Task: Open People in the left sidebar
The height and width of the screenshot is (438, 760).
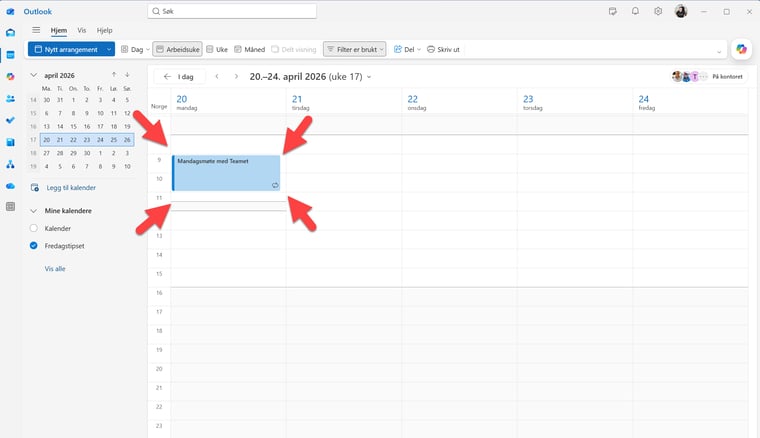Action: pos(11,98)
